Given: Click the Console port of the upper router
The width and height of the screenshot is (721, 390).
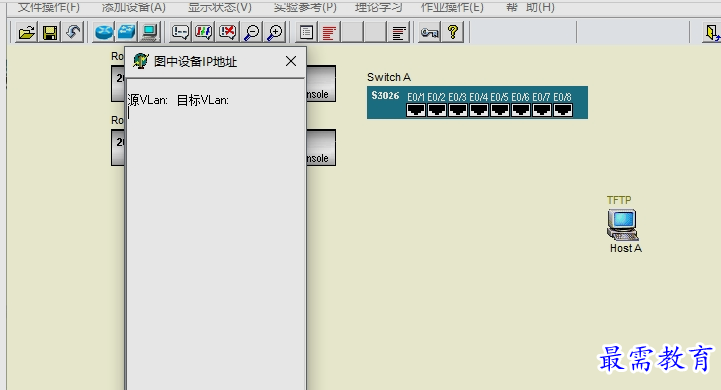Looking at the screenshot, I should 319,94.
